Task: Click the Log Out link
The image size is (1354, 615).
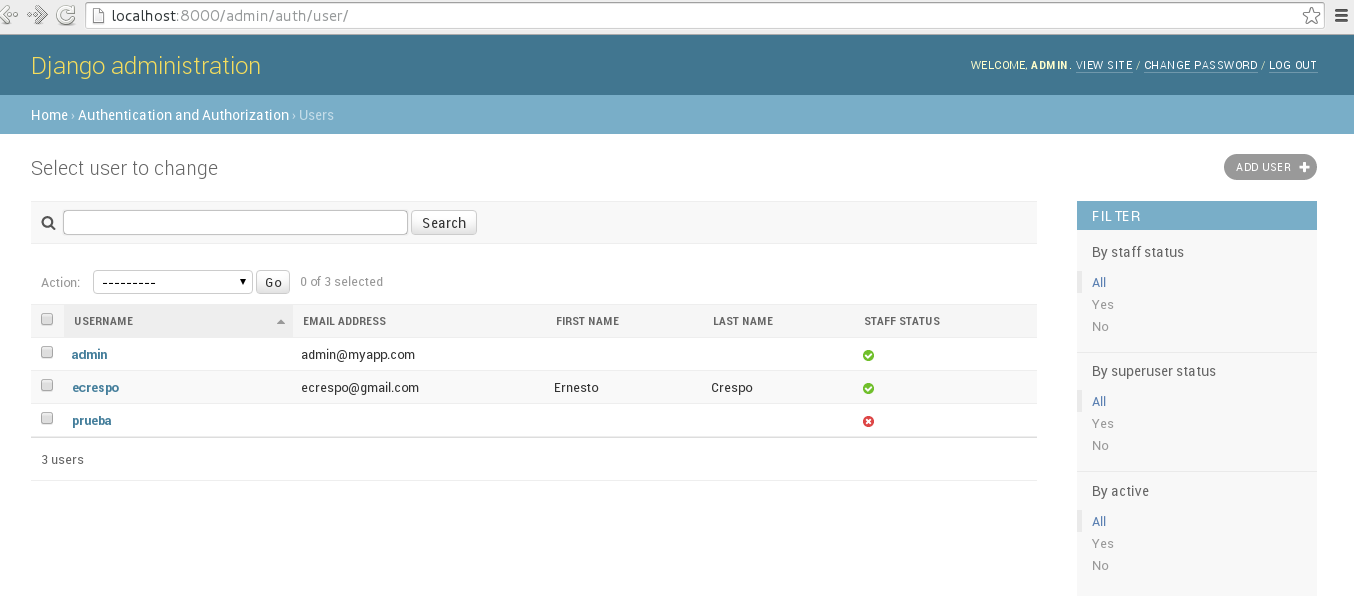Action: 1292,65
